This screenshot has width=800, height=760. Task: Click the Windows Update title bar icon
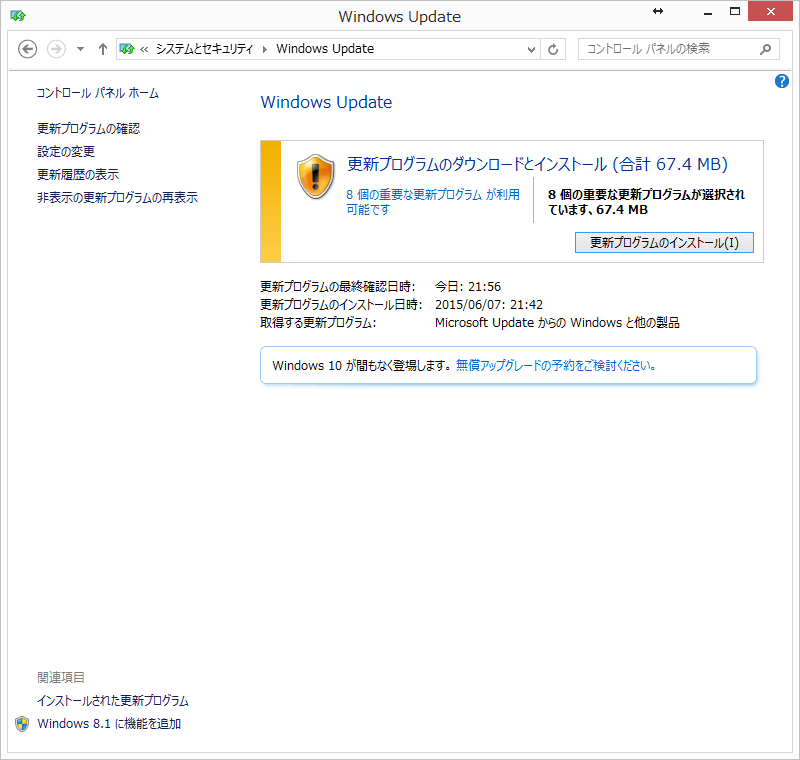(x=18, y=16)
